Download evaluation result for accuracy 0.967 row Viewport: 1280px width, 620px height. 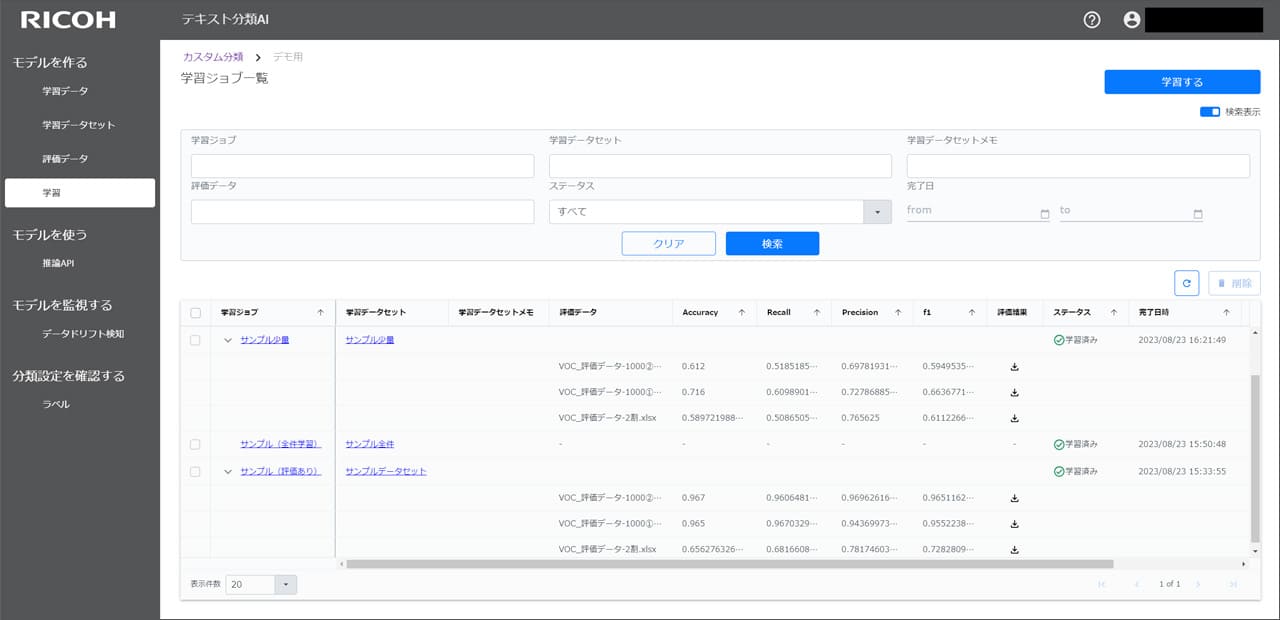click(x=1014, y=497)
